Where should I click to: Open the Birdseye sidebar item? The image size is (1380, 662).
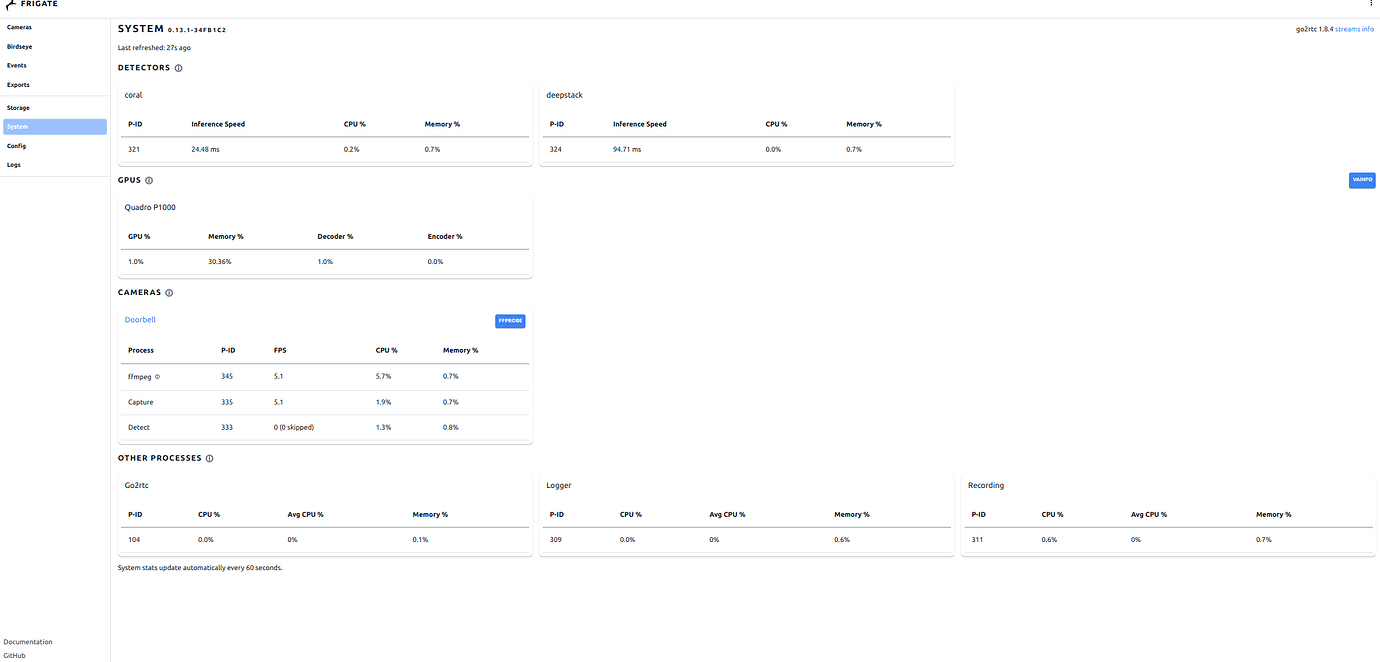point(19,46)
